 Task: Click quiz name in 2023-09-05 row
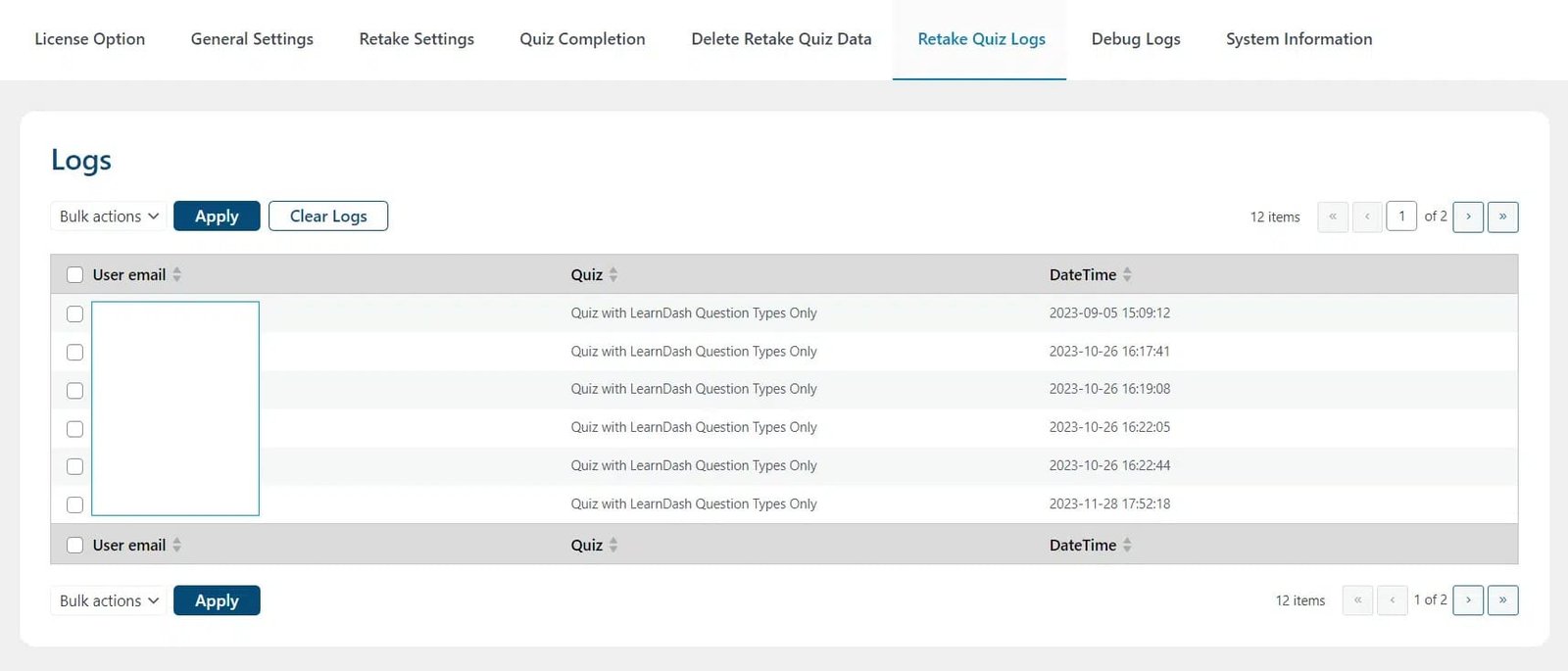point(694,313)
